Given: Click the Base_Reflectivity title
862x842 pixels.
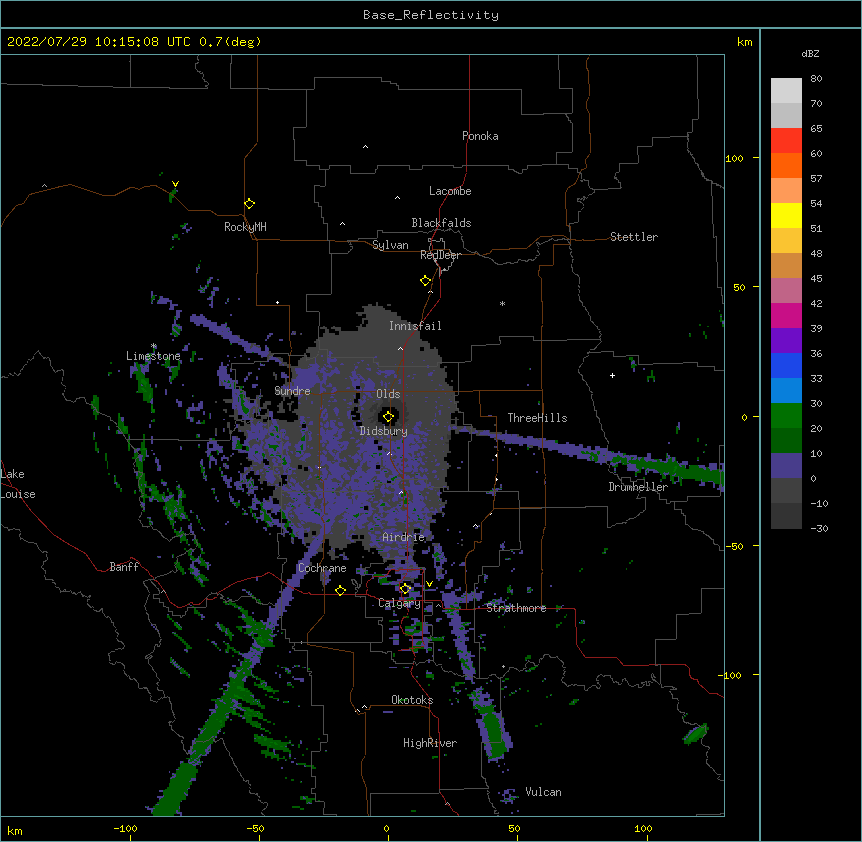Looking at the screenshot, I should coord(431,15).
